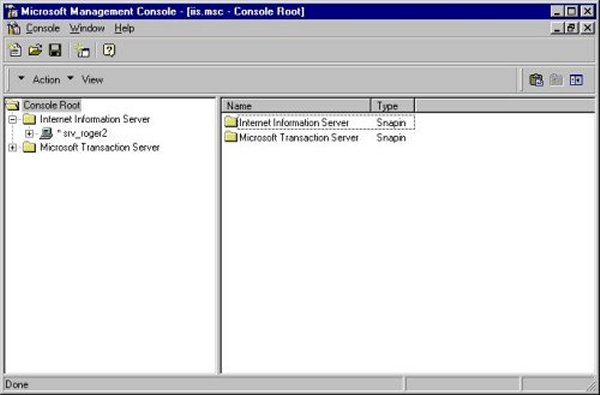Click the grayed-out up-one-level icon
Image resolution: width=600 pixels, height=395 pixels.
(556, 80)
